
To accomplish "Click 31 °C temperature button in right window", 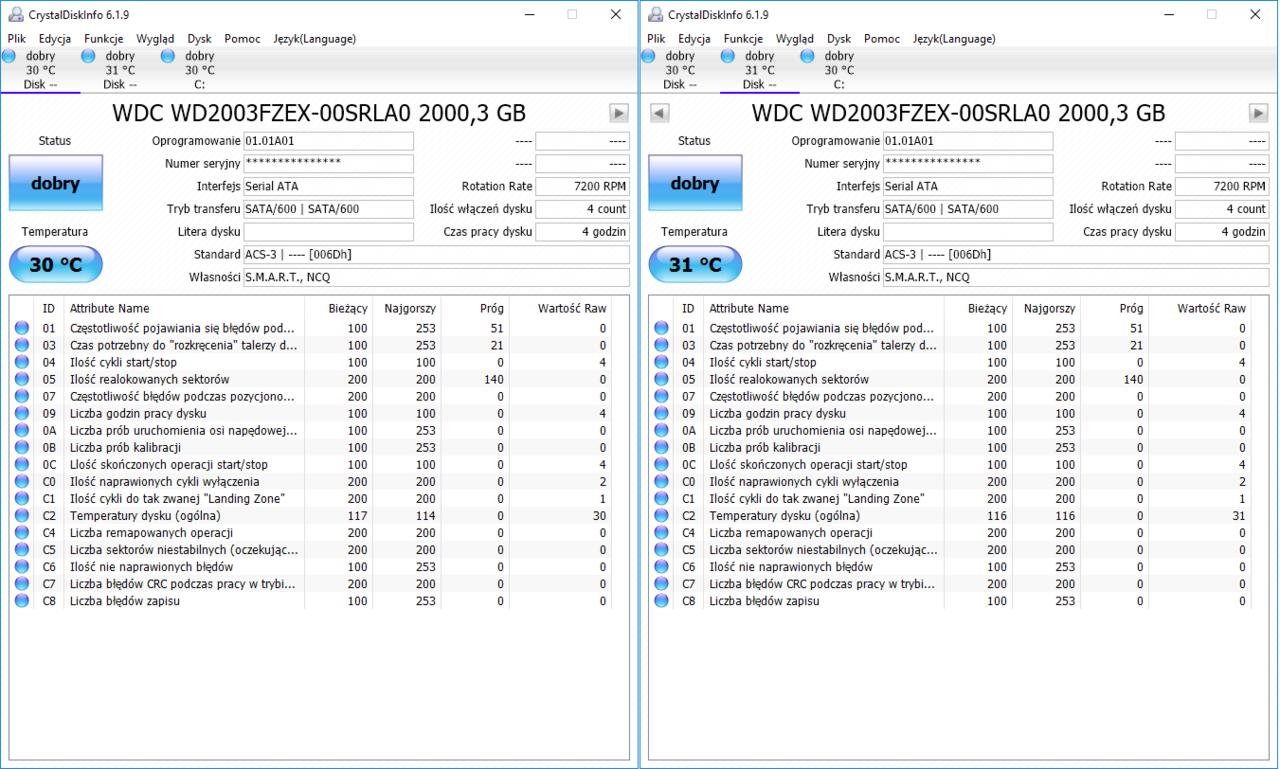I will click(x=695, y=265).
